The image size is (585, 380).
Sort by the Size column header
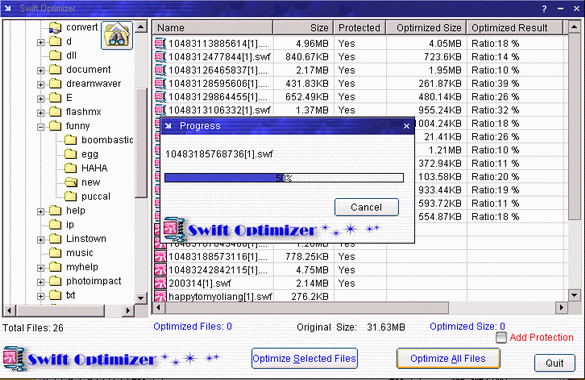click(303, 28)
